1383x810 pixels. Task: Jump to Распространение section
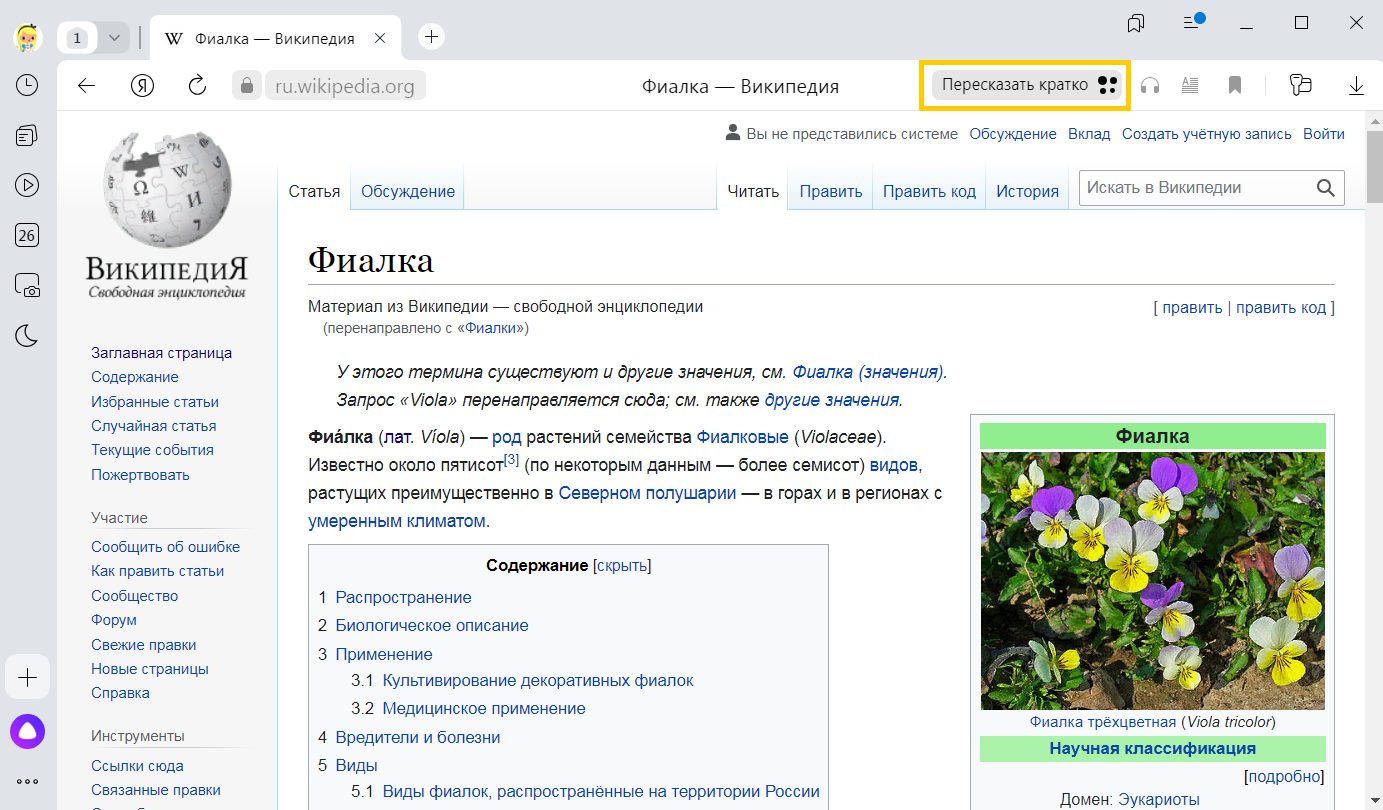[403, 597]
